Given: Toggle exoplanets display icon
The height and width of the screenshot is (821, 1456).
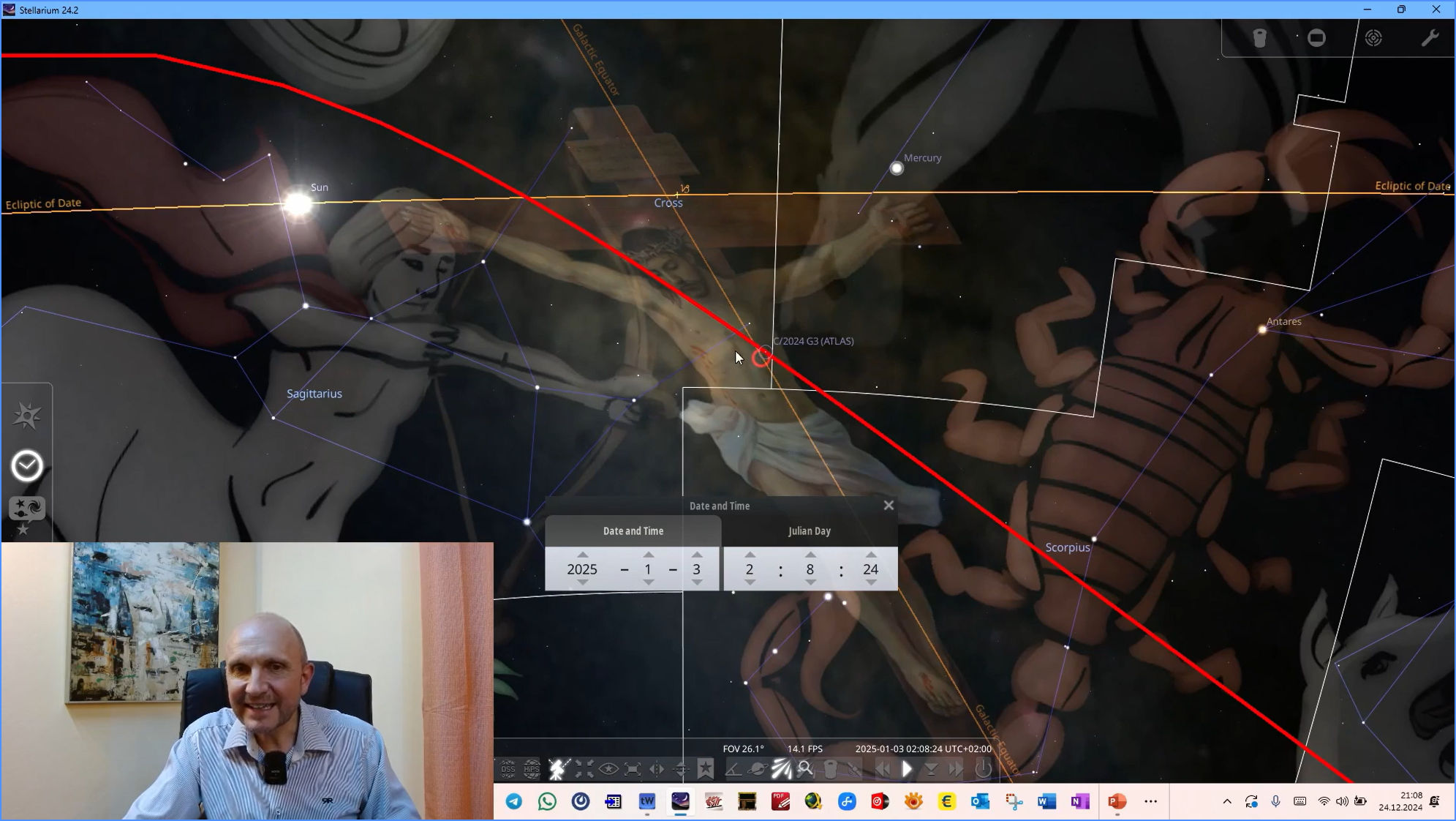Looking at the screenshot, I should coord(758,769).
